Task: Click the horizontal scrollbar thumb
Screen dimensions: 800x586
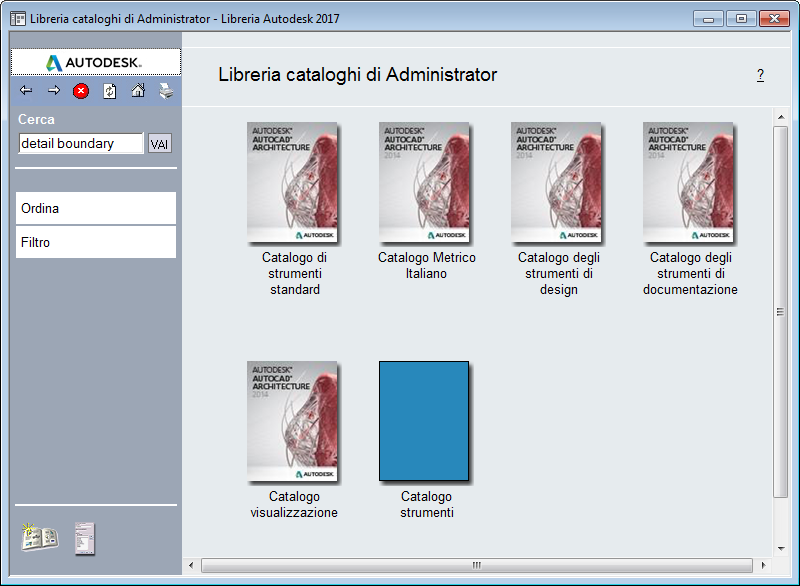Action: 477,565
